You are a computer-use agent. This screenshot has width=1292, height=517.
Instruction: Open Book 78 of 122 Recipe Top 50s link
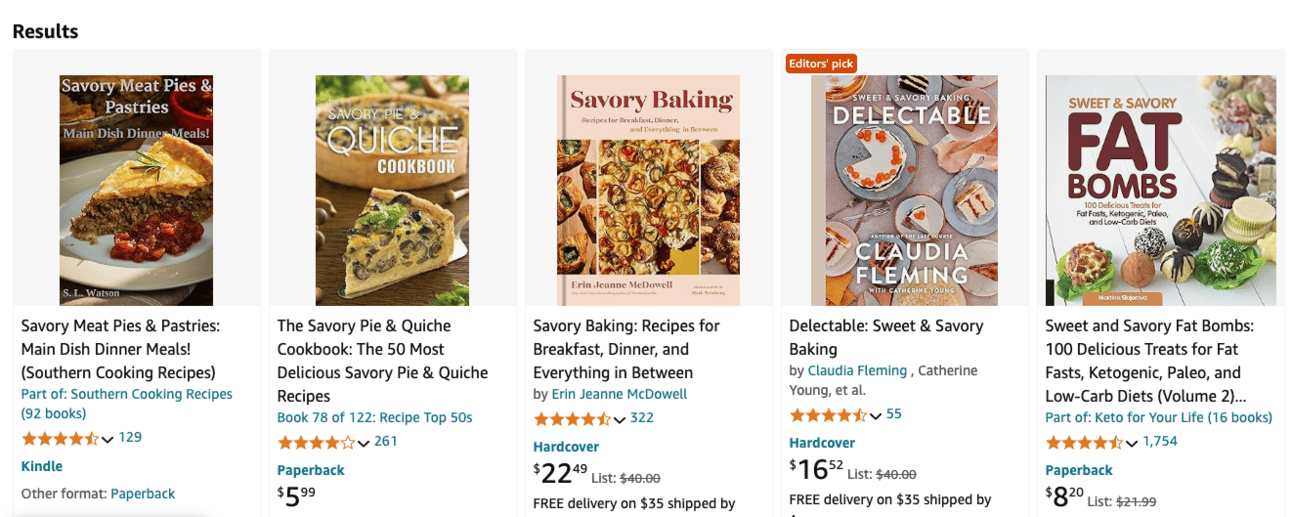(374, 418)
